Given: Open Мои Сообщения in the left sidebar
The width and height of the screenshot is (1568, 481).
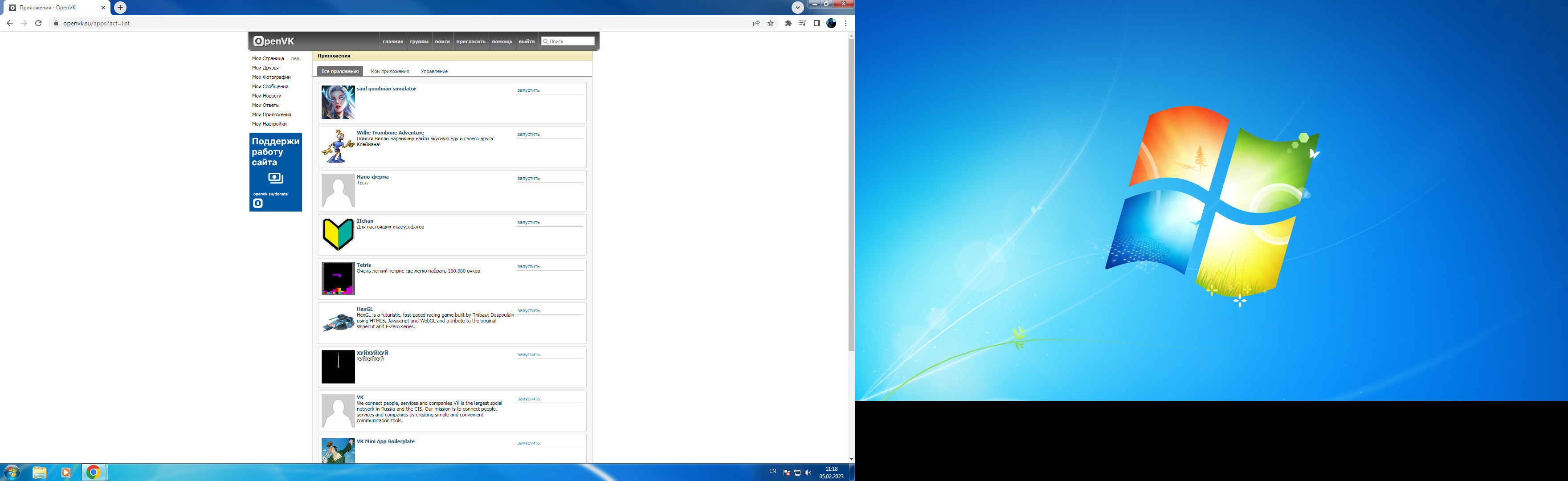Looking at the screenshot, I should tap(270, 86).
